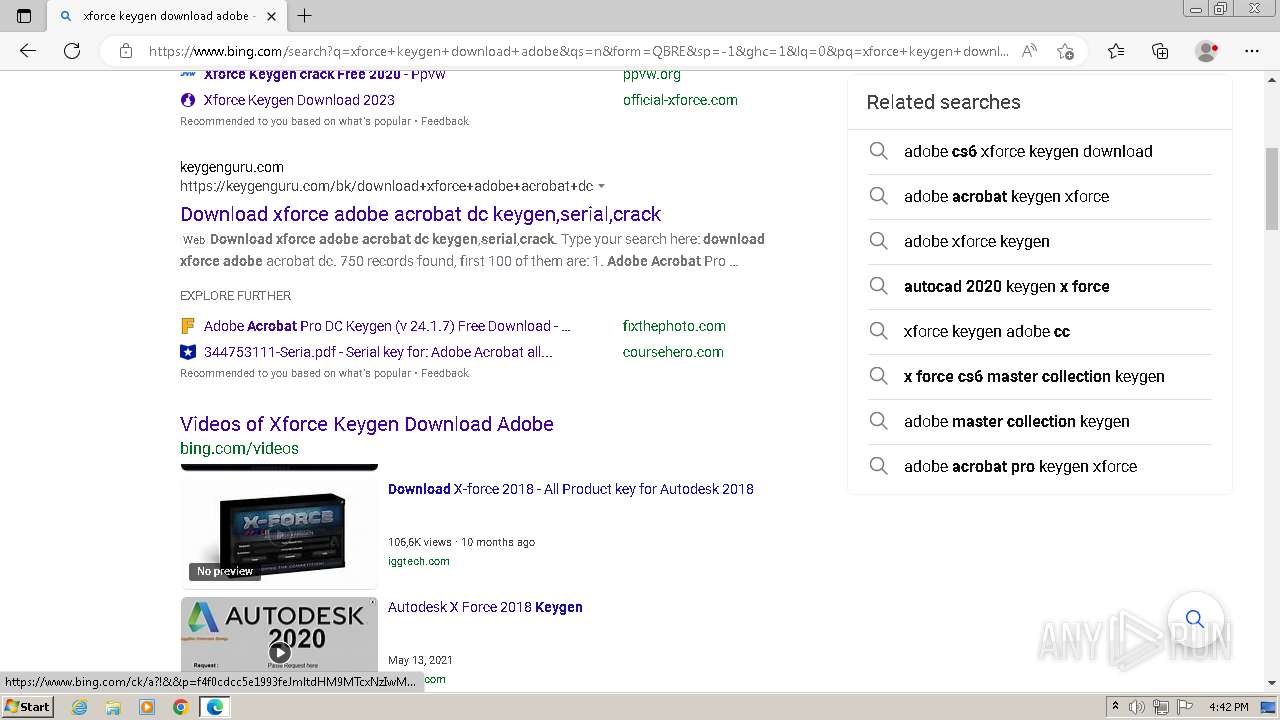Open Videos of Xforce Keygen Download Adobe
The width and height of the screenshot is (1280, 720).
click(367, 424)
